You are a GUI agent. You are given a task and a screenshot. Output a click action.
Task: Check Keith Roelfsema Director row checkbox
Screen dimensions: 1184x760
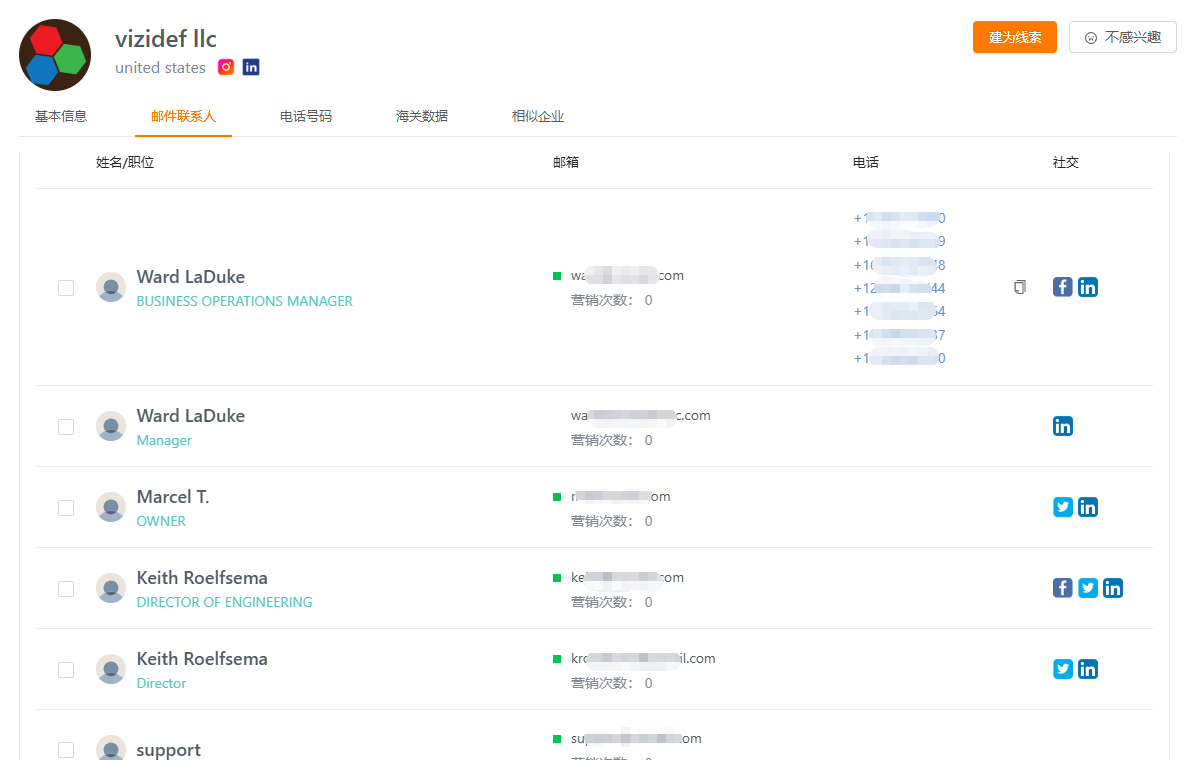(66, 669)
